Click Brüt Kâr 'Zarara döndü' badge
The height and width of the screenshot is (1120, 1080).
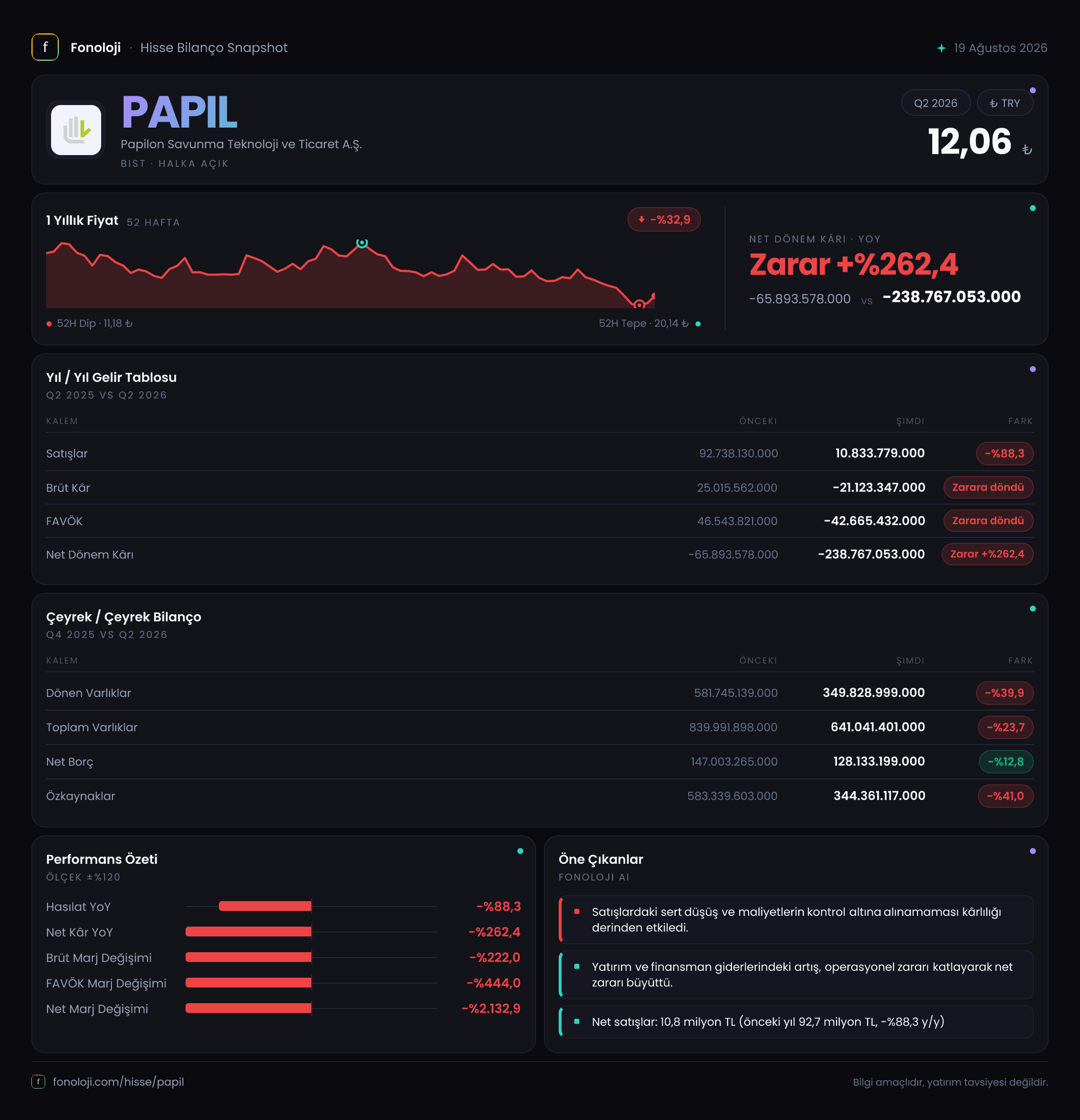(988, 487)
